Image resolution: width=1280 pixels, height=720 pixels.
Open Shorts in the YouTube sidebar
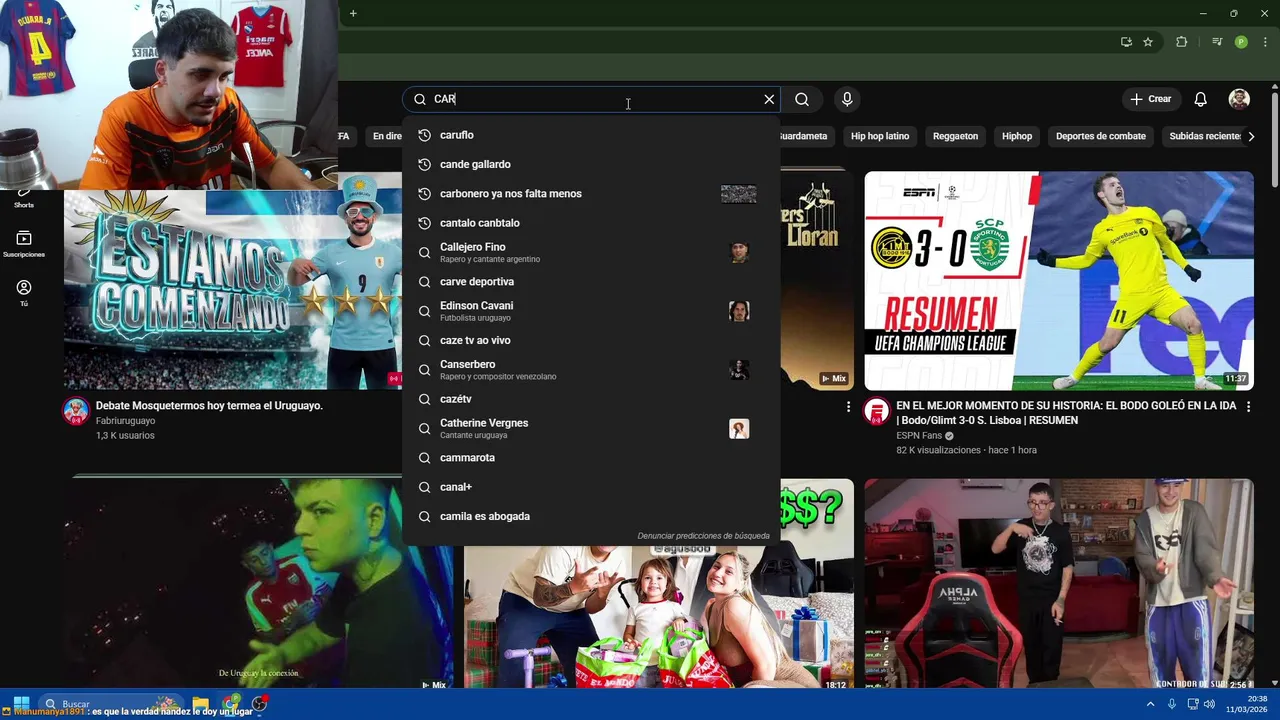coord(24,198)
